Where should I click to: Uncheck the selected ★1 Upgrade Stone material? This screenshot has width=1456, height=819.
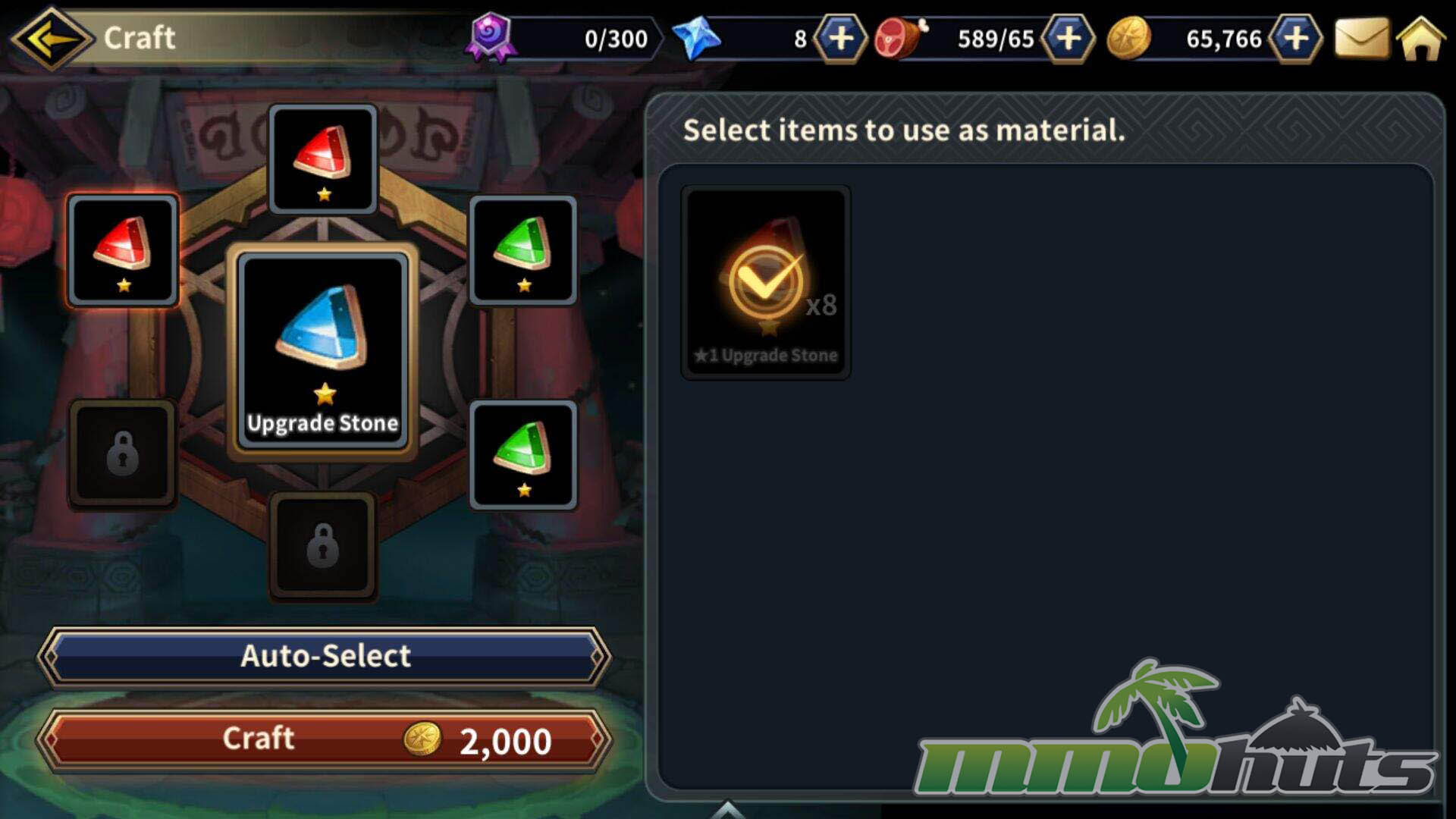pyautogui.click(x=766, y=282)
